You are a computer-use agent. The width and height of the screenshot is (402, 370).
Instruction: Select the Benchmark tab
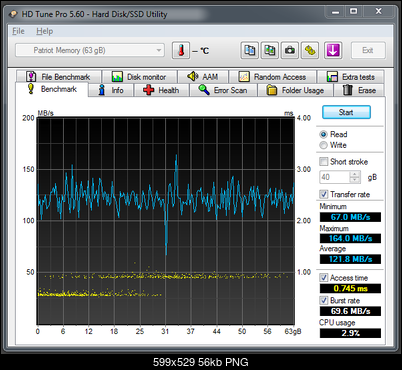point(52,89)
